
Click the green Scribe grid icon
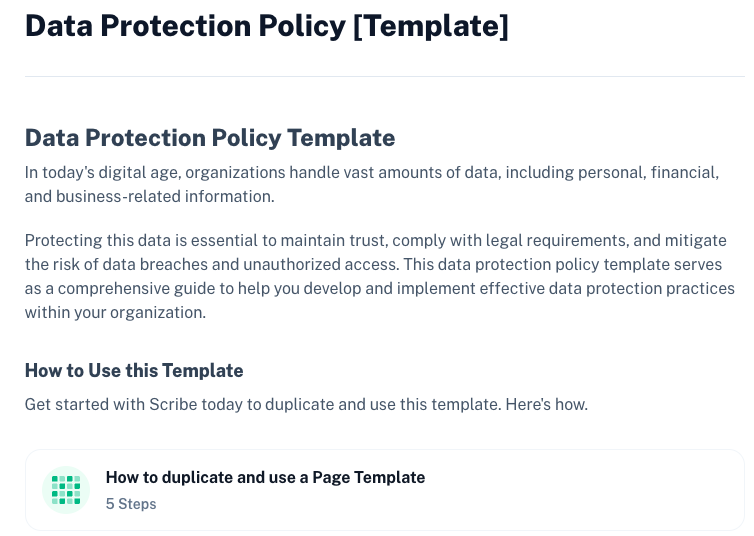pyautogui.click(x=66, y=490)
